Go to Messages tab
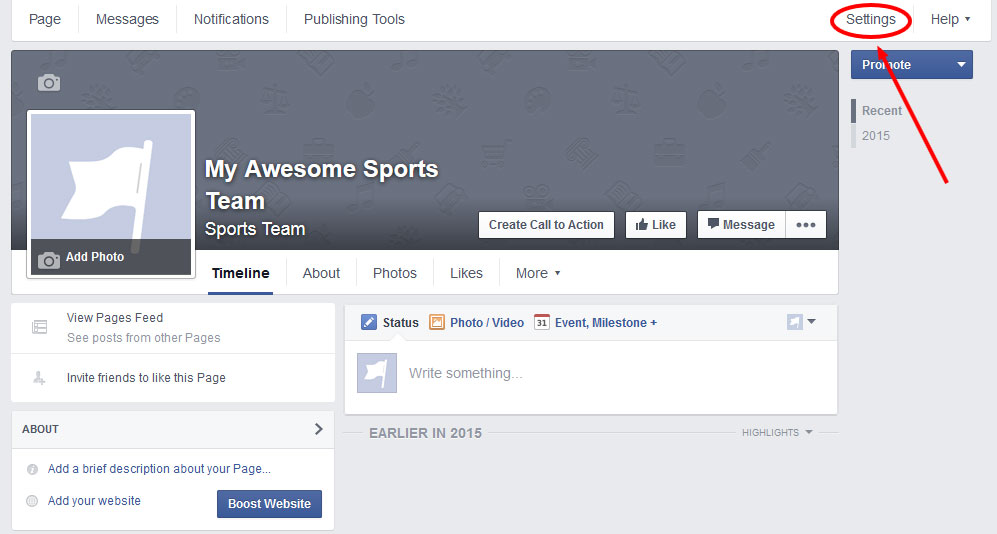The width and height of the screenshot is (997, 534). coord(127,19)
